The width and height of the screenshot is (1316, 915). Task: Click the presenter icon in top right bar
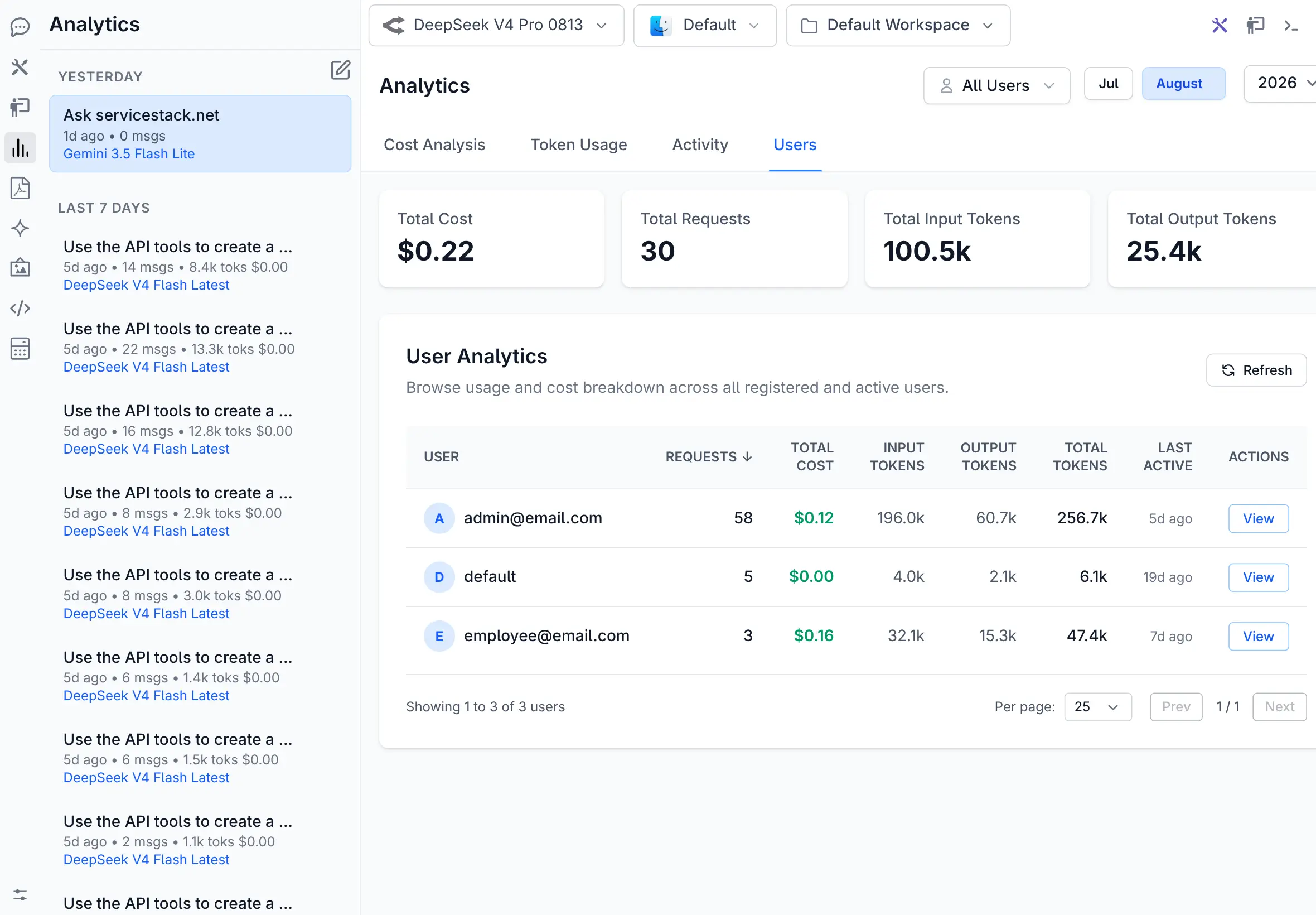click(1255, 25)
